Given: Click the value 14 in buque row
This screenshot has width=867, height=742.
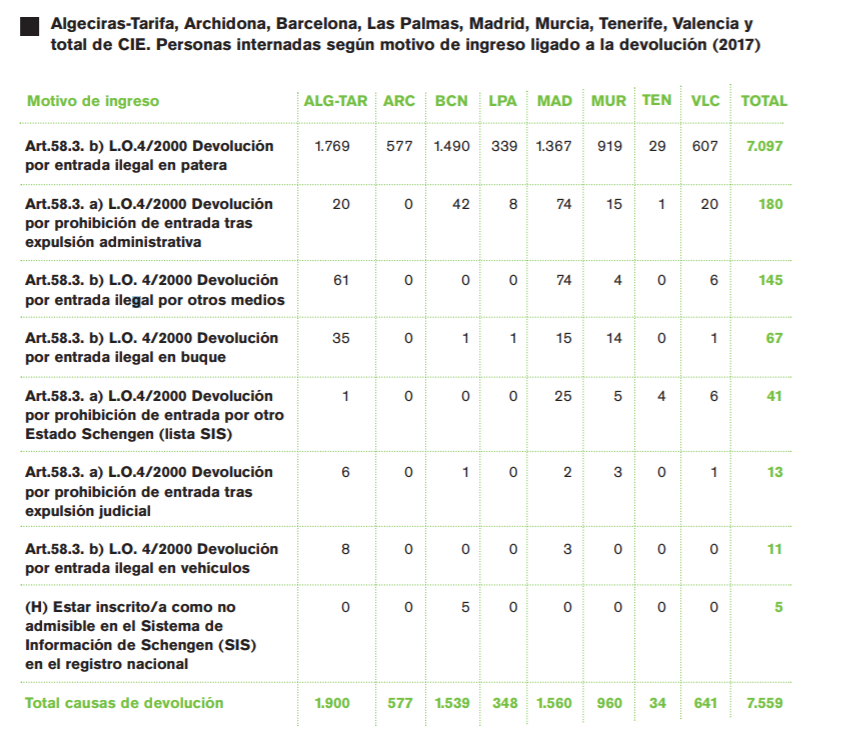Looking at the screenshot, I should [x=614, y=338].
